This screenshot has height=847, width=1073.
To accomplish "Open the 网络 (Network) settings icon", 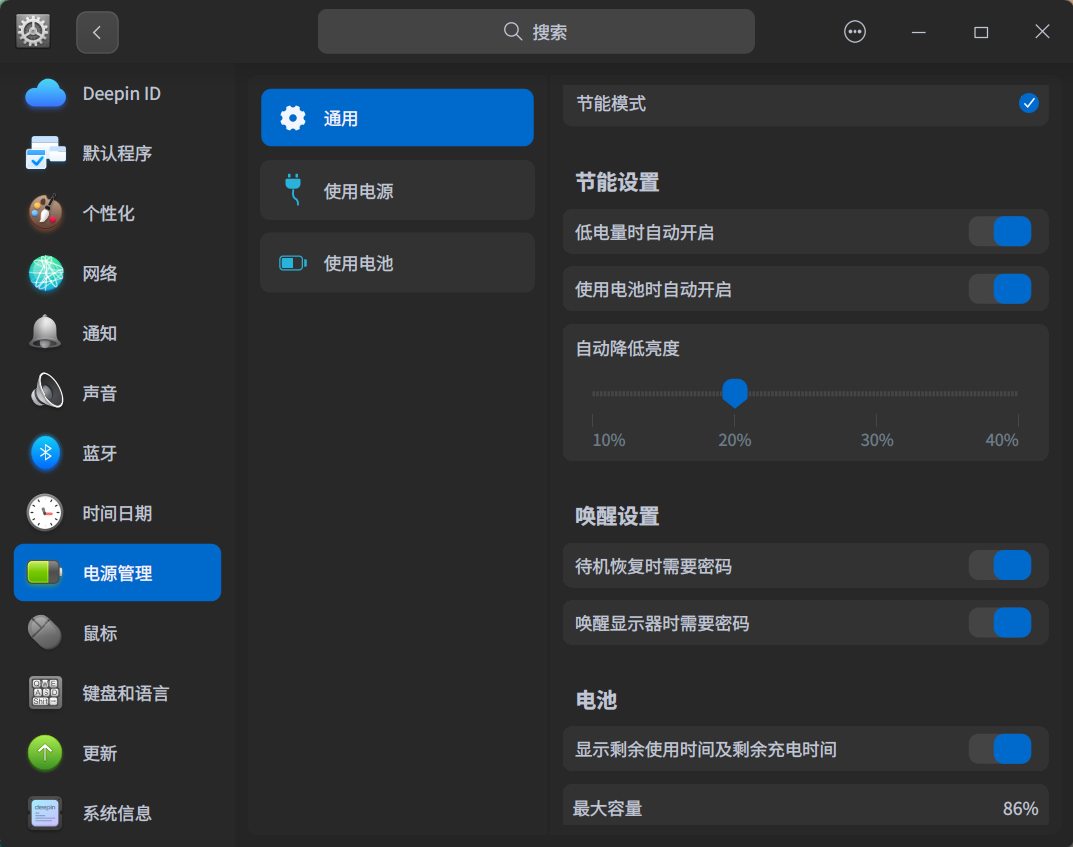I will pos(45,273).
